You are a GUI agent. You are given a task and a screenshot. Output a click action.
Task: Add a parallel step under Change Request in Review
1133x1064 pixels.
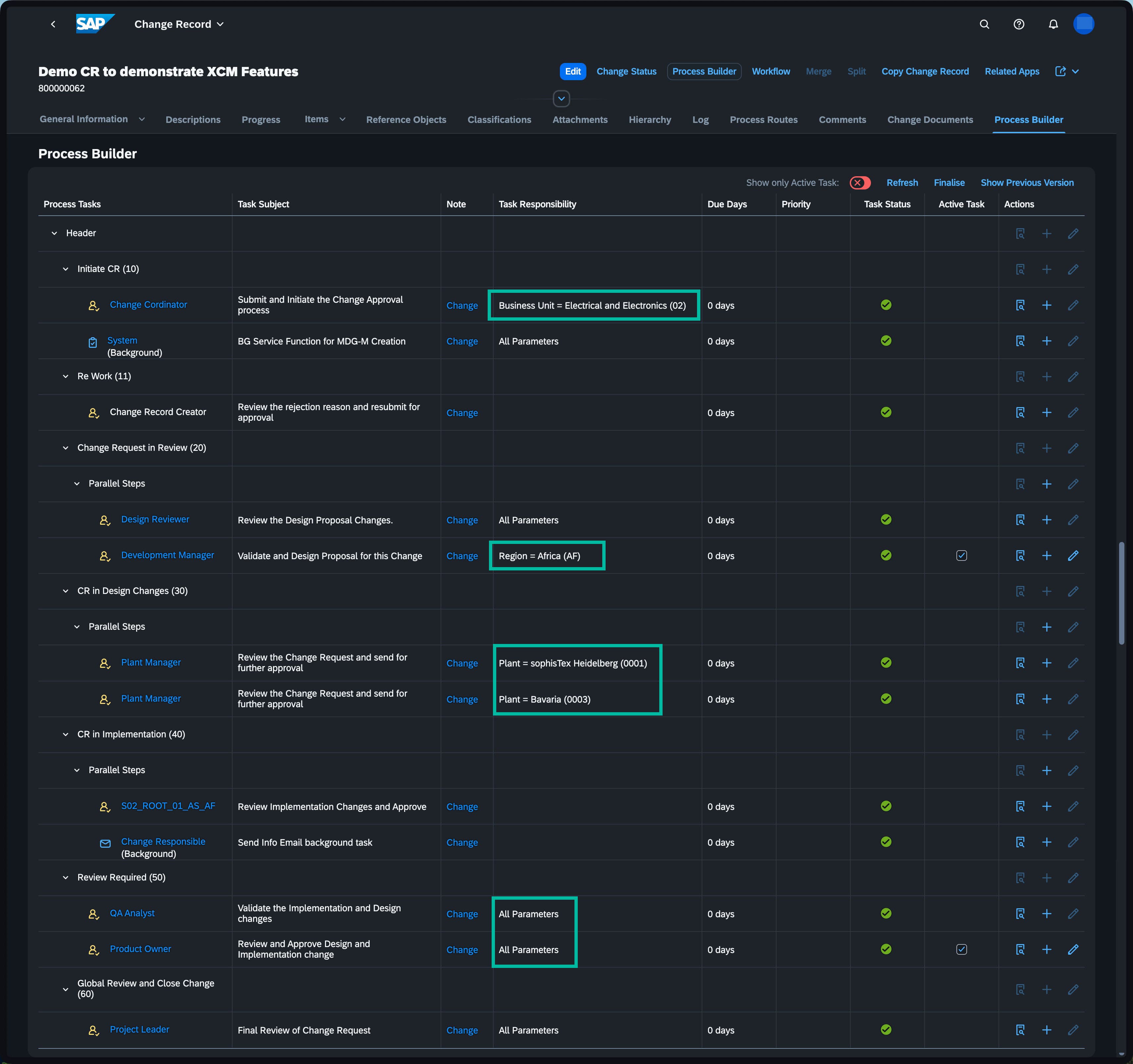(x=1047, y=484)
